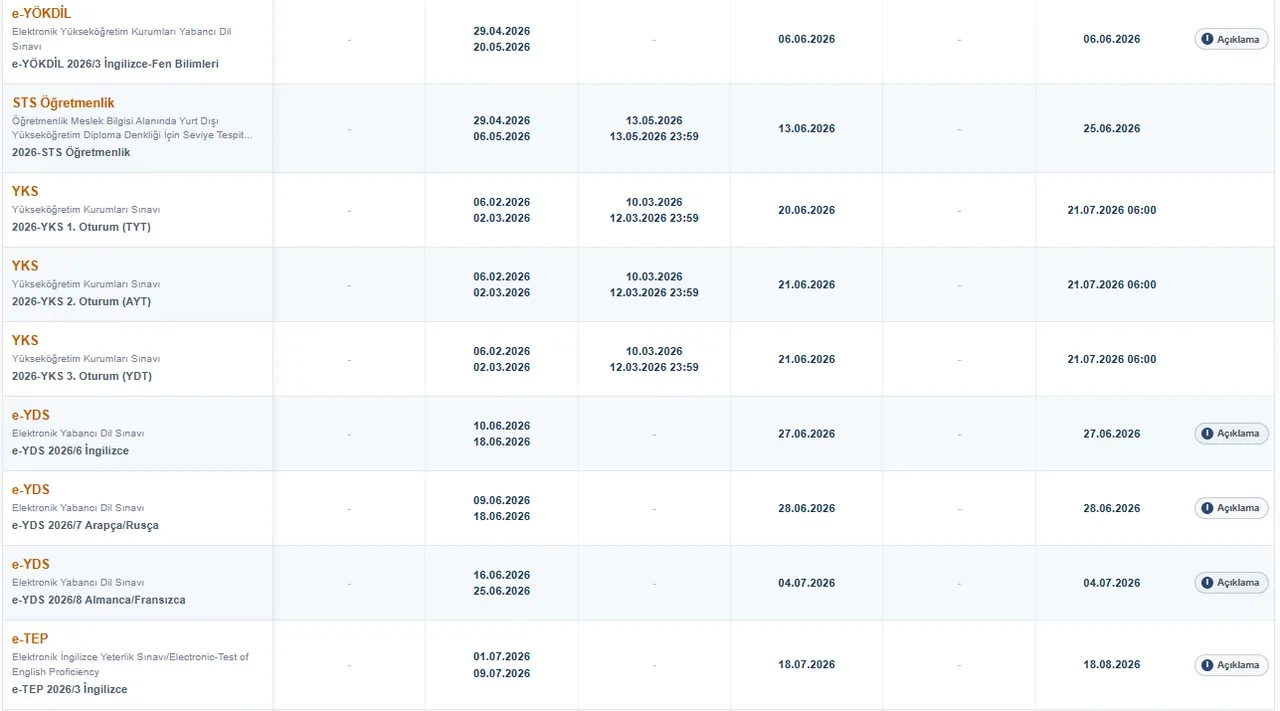Click on "2026-YKS 2. Oturum (AYT)"

pyautogui.click(x=81, y=302)
